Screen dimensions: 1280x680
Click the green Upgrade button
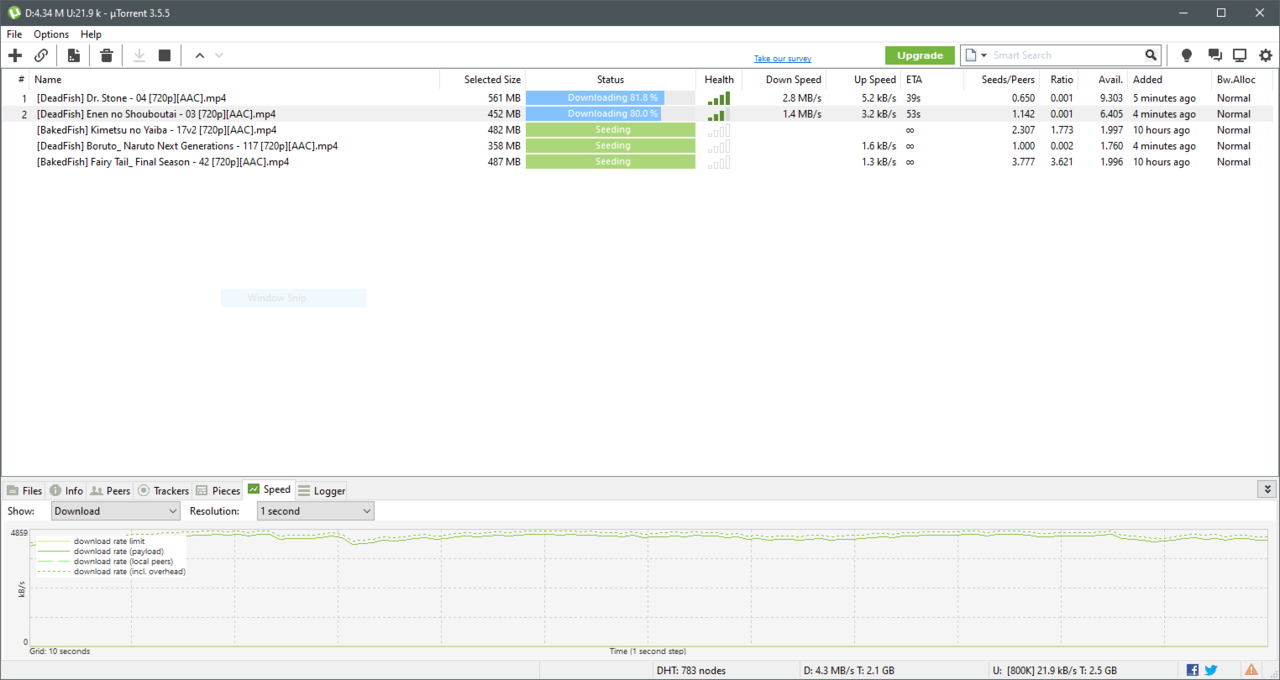[919, 56]
